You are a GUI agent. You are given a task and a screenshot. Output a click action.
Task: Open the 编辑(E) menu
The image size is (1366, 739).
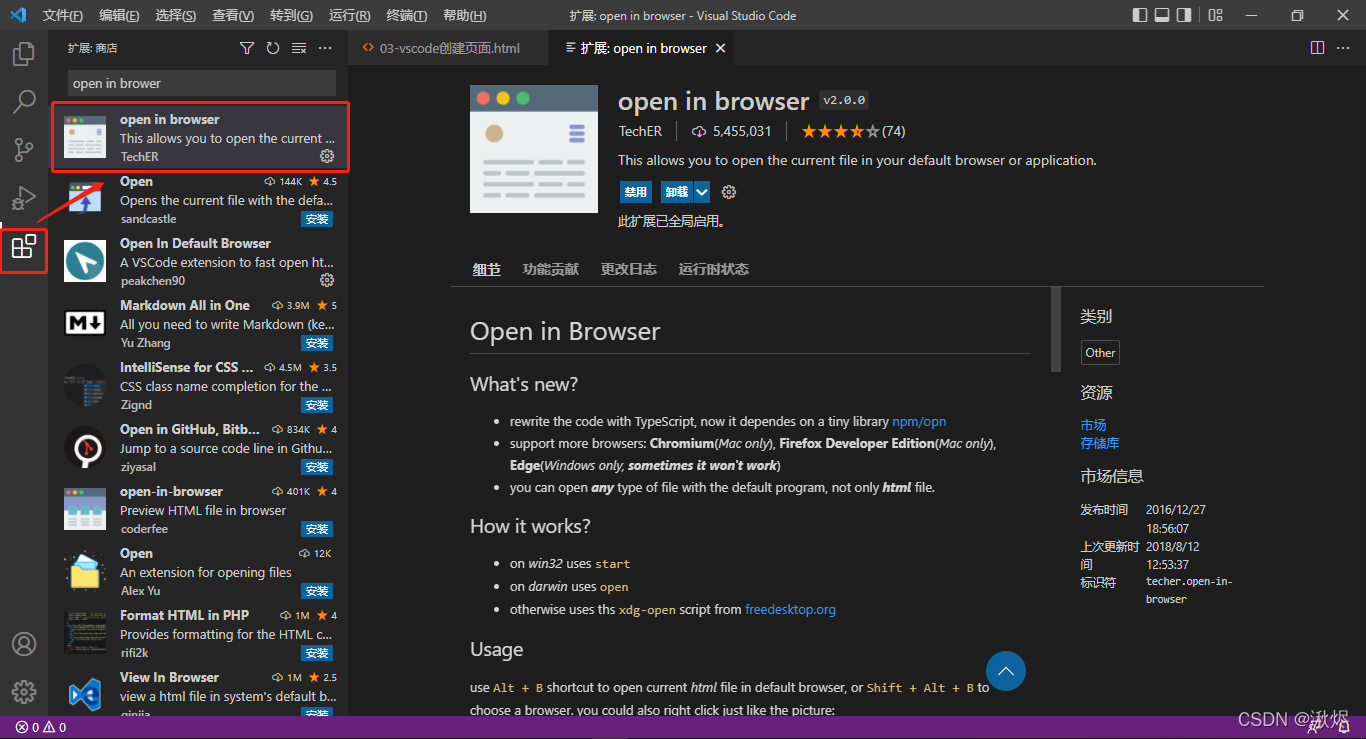coord(120,15)
